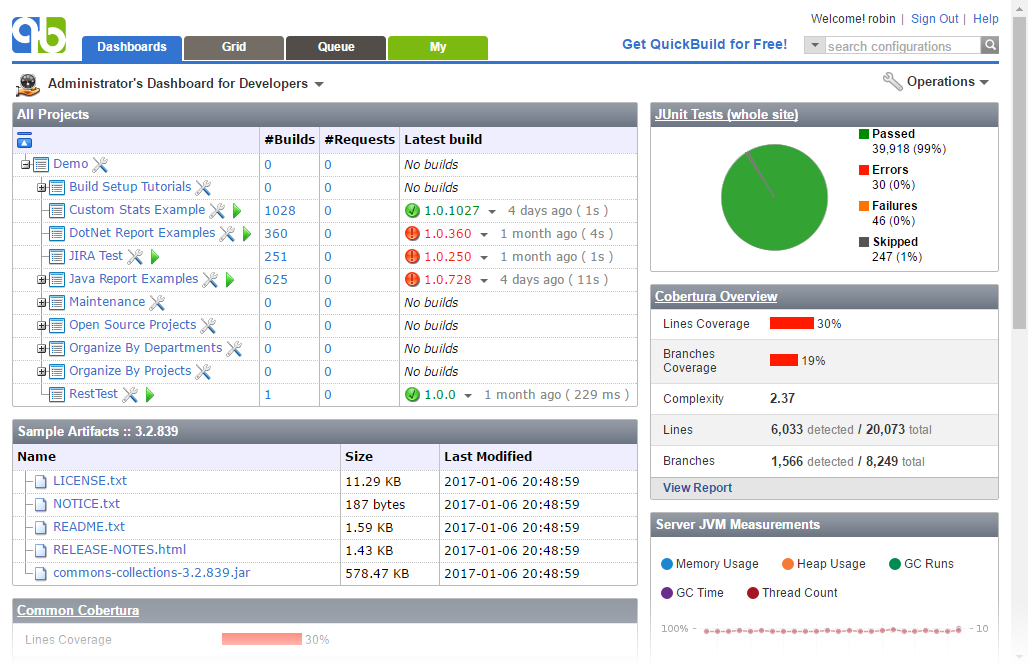Viewport: 1028px width, 666px height.
Task: Click the collapse-all icon in All Projects header
Action: 24,140
